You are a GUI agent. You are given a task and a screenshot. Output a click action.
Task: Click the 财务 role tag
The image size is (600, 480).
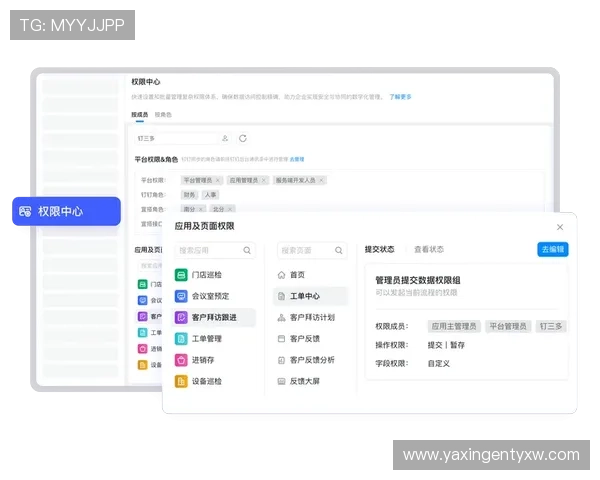click(x=189, y=195)
